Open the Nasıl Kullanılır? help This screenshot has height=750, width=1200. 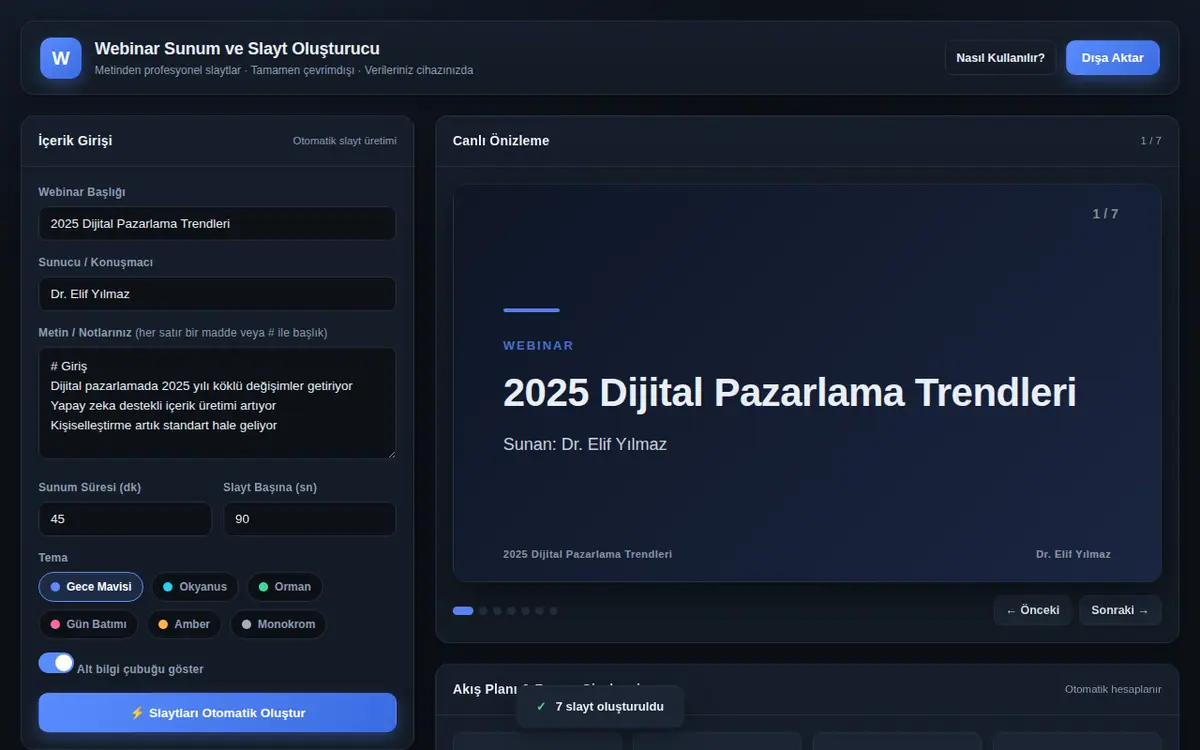pyautogui.click(x=1000, y=58)
